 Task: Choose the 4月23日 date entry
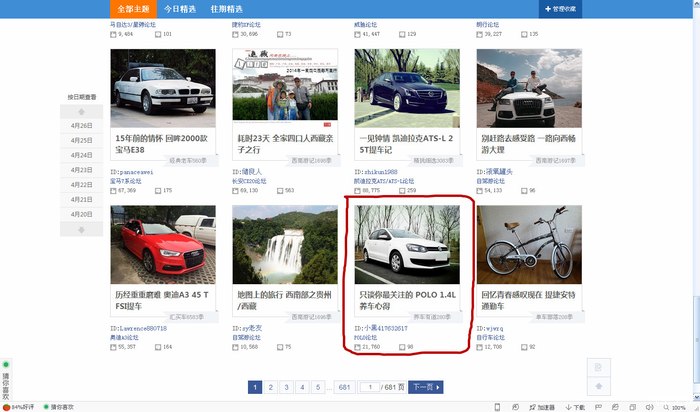click(82, 170)
